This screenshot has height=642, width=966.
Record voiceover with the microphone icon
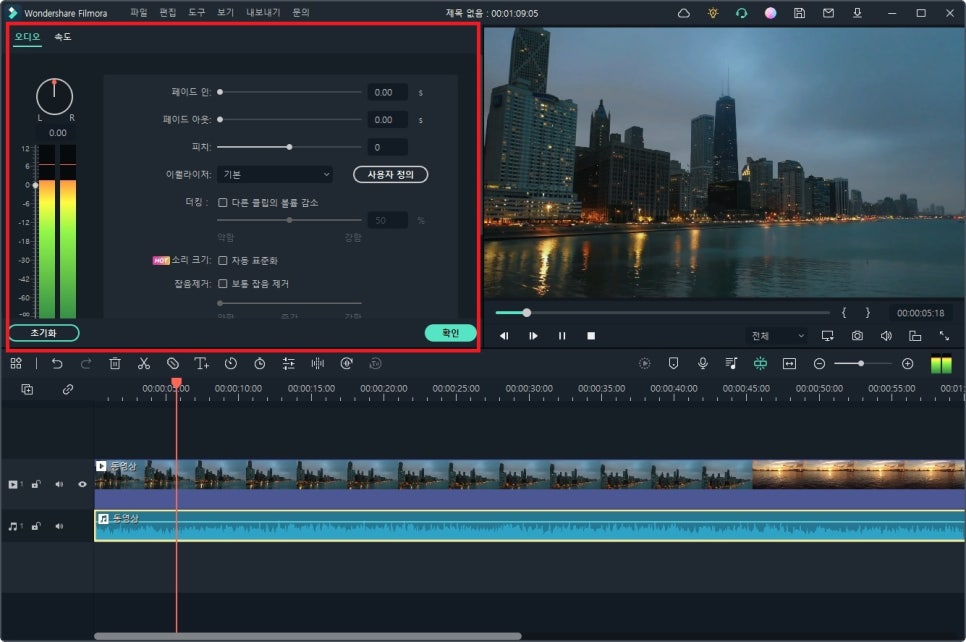tap(702, 364)
